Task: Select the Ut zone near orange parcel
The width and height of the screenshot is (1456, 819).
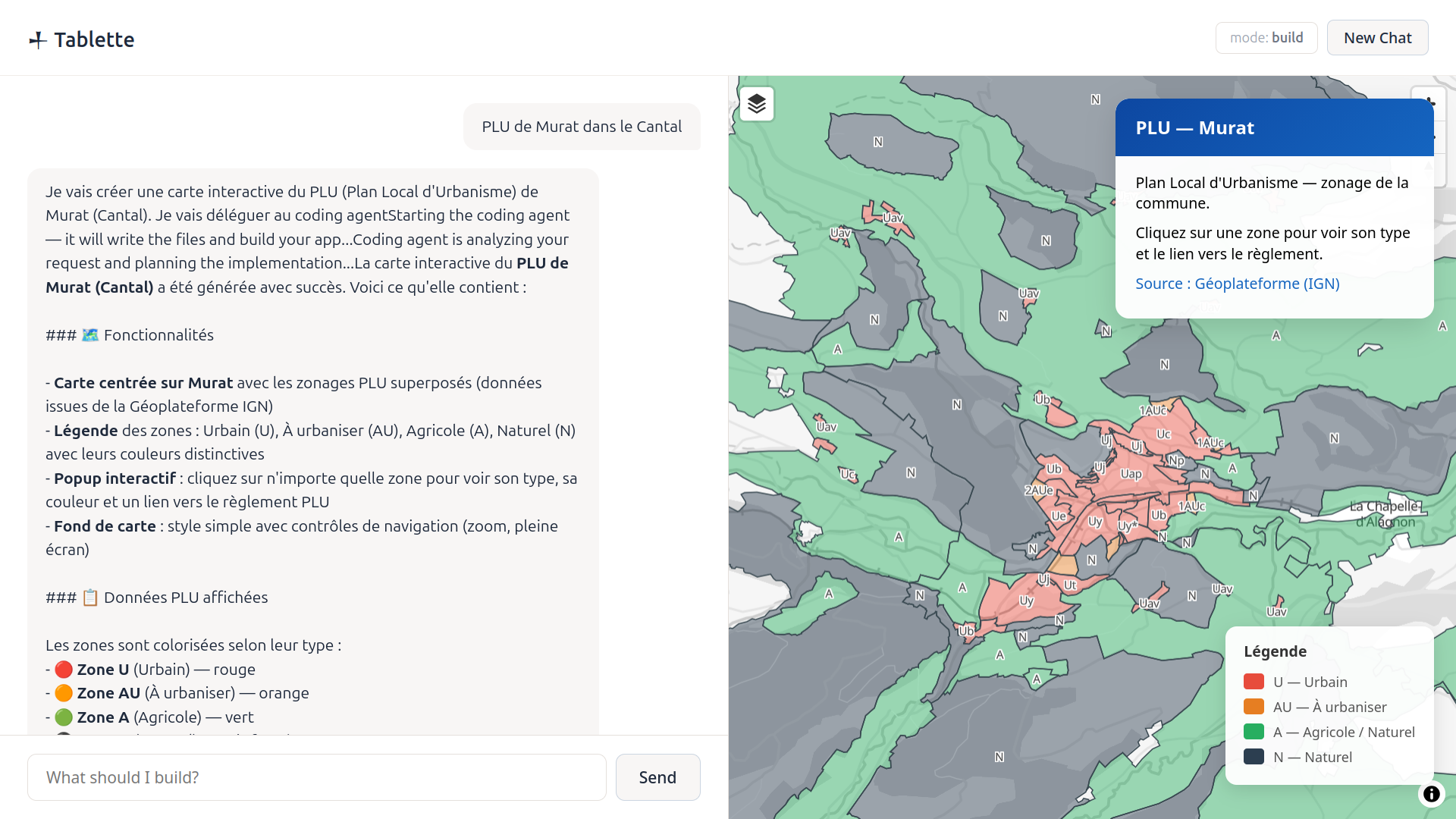Action: [1069, 585]
